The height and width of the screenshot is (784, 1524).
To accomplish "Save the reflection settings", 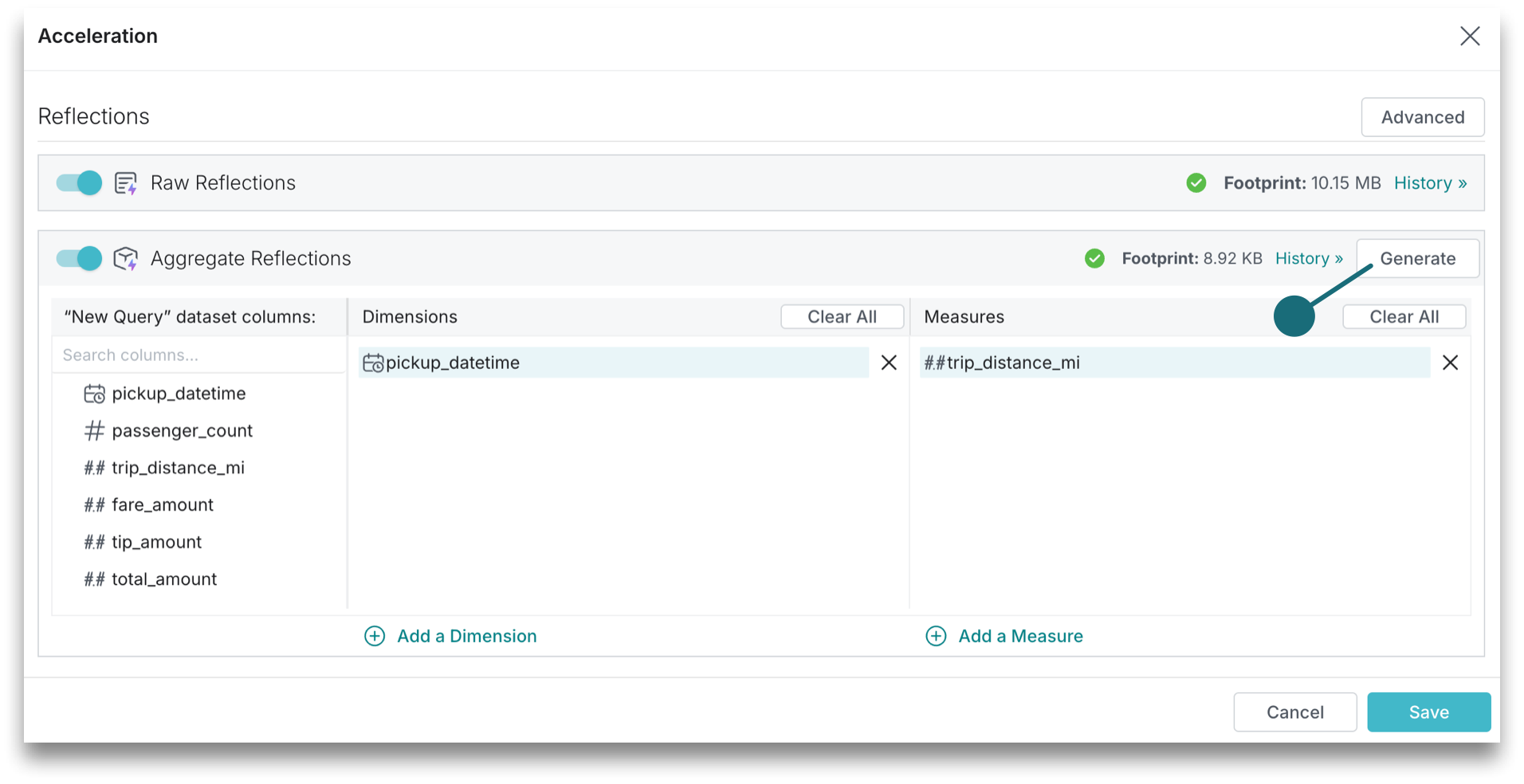I will (1428, 712).
